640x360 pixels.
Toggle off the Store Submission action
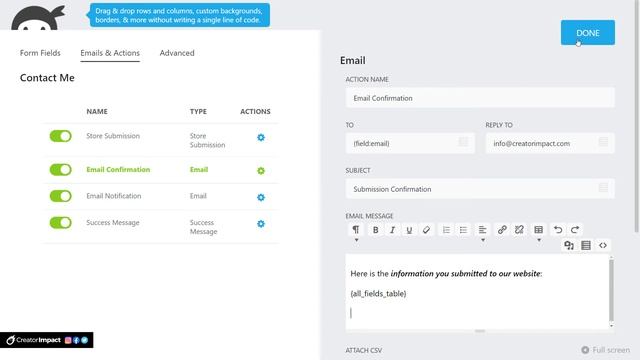[x=60, y=136]
